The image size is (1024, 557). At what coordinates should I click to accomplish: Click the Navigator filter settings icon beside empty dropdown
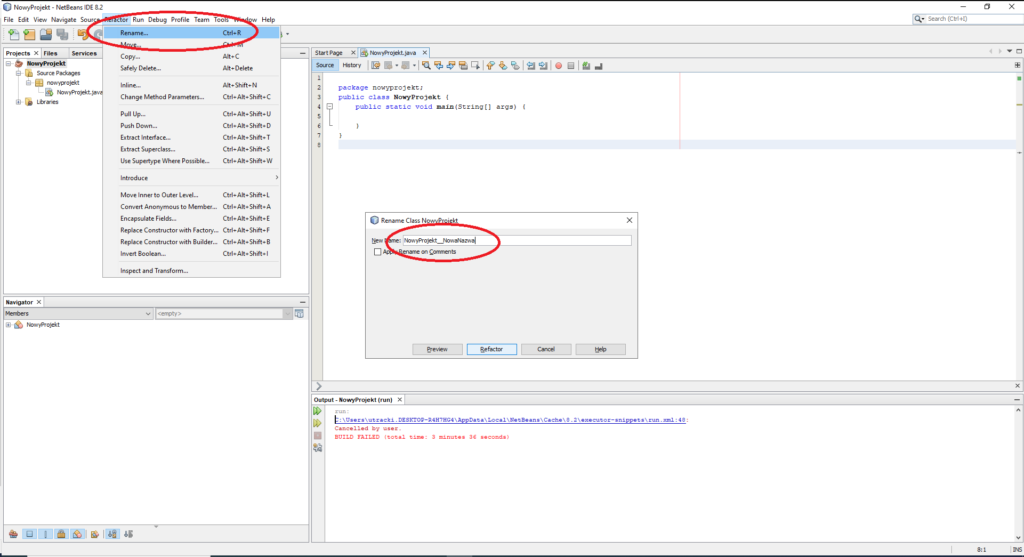pos(299,314)
